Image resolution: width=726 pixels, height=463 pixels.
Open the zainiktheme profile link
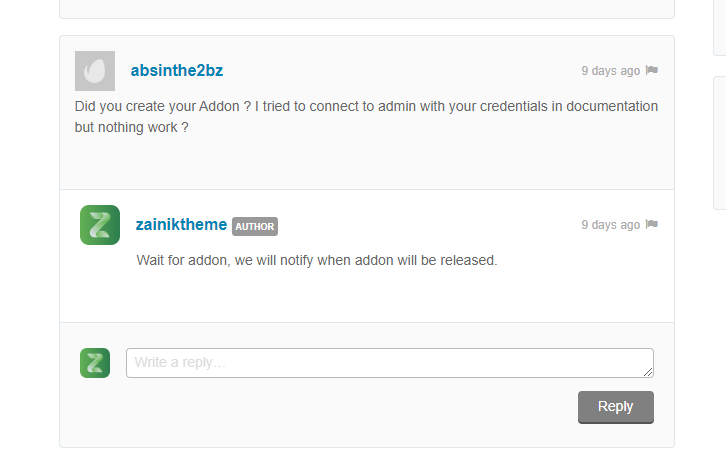(182, 225)
